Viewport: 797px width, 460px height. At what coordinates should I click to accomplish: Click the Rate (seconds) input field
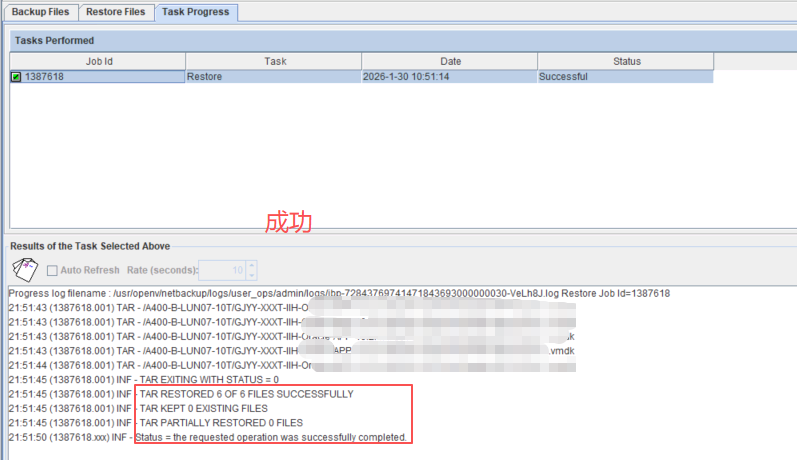tap(222, 271)
